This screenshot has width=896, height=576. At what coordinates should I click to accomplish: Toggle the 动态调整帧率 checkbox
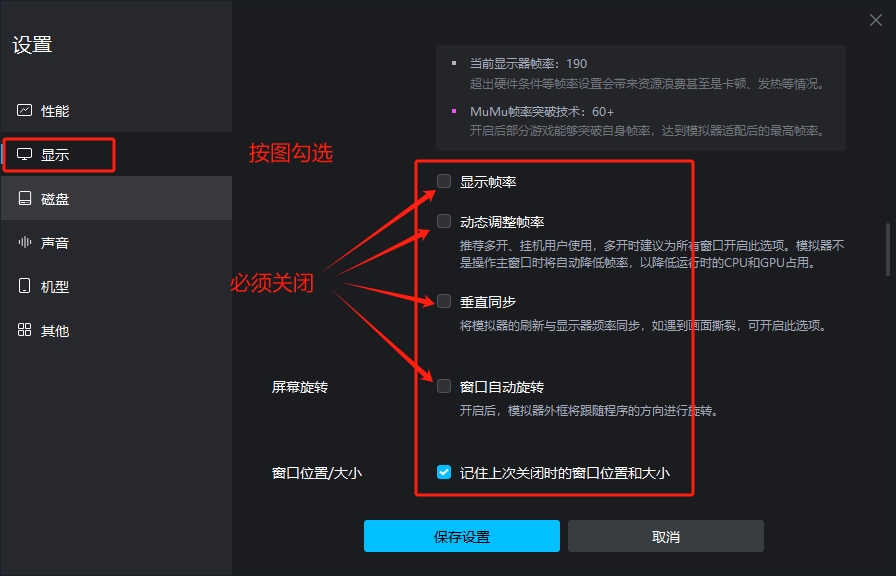tap(444, 221)
